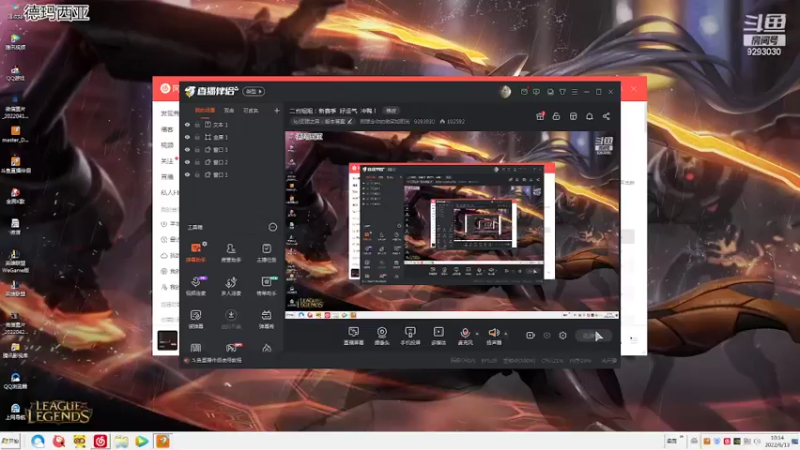800x450 pixels.
Task: Open the green play-arrow taskbar icon
Action: click(142, 441)
